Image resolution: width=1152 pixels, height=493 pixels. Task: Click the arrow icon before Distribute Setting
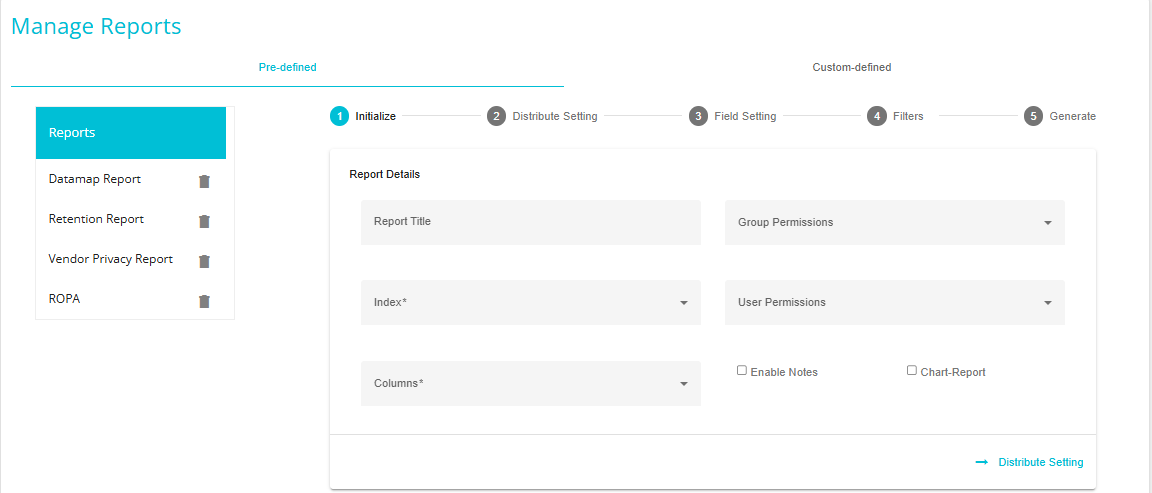(982, 462)
